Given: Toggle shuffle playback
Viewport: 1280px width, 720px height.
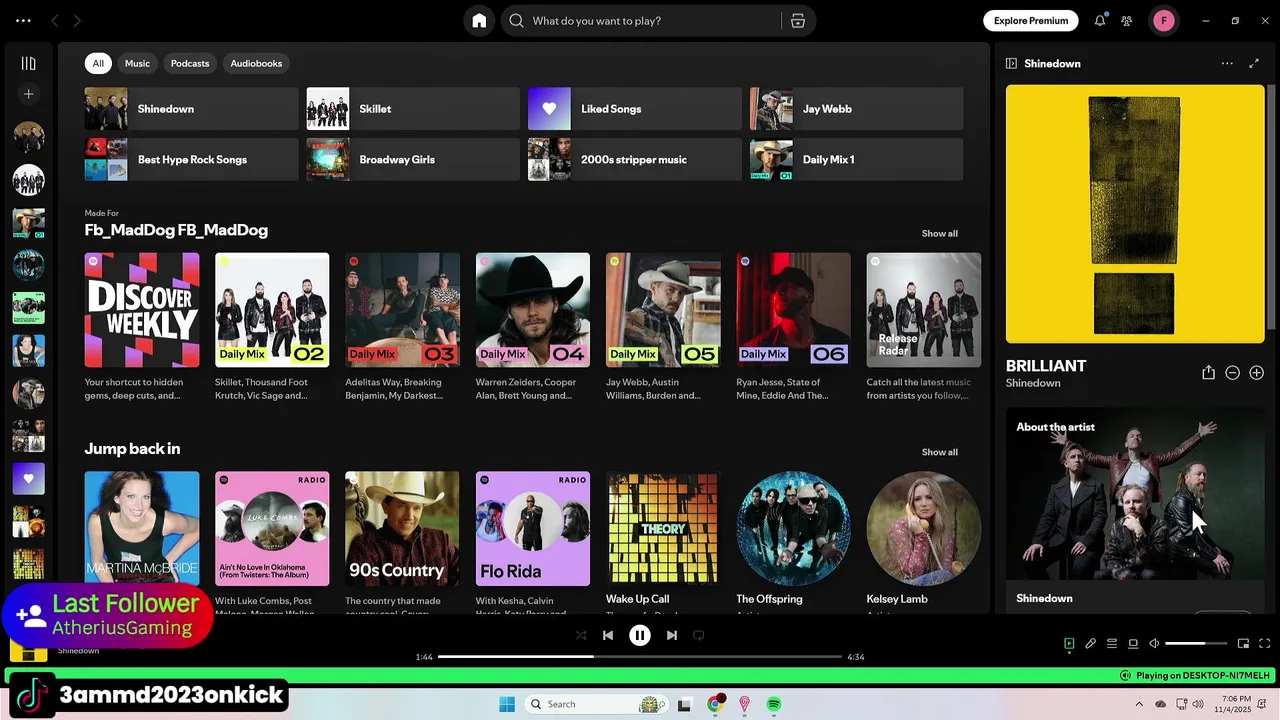Looking at the screenshot, I should (581, 635).
